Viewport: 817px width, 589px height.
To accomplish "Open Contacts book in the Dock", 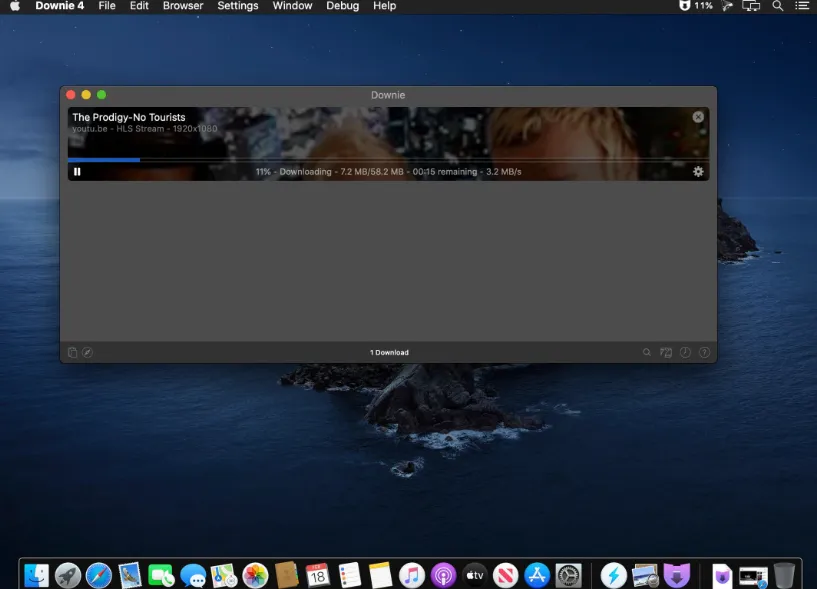I will (x=287, y=575).
